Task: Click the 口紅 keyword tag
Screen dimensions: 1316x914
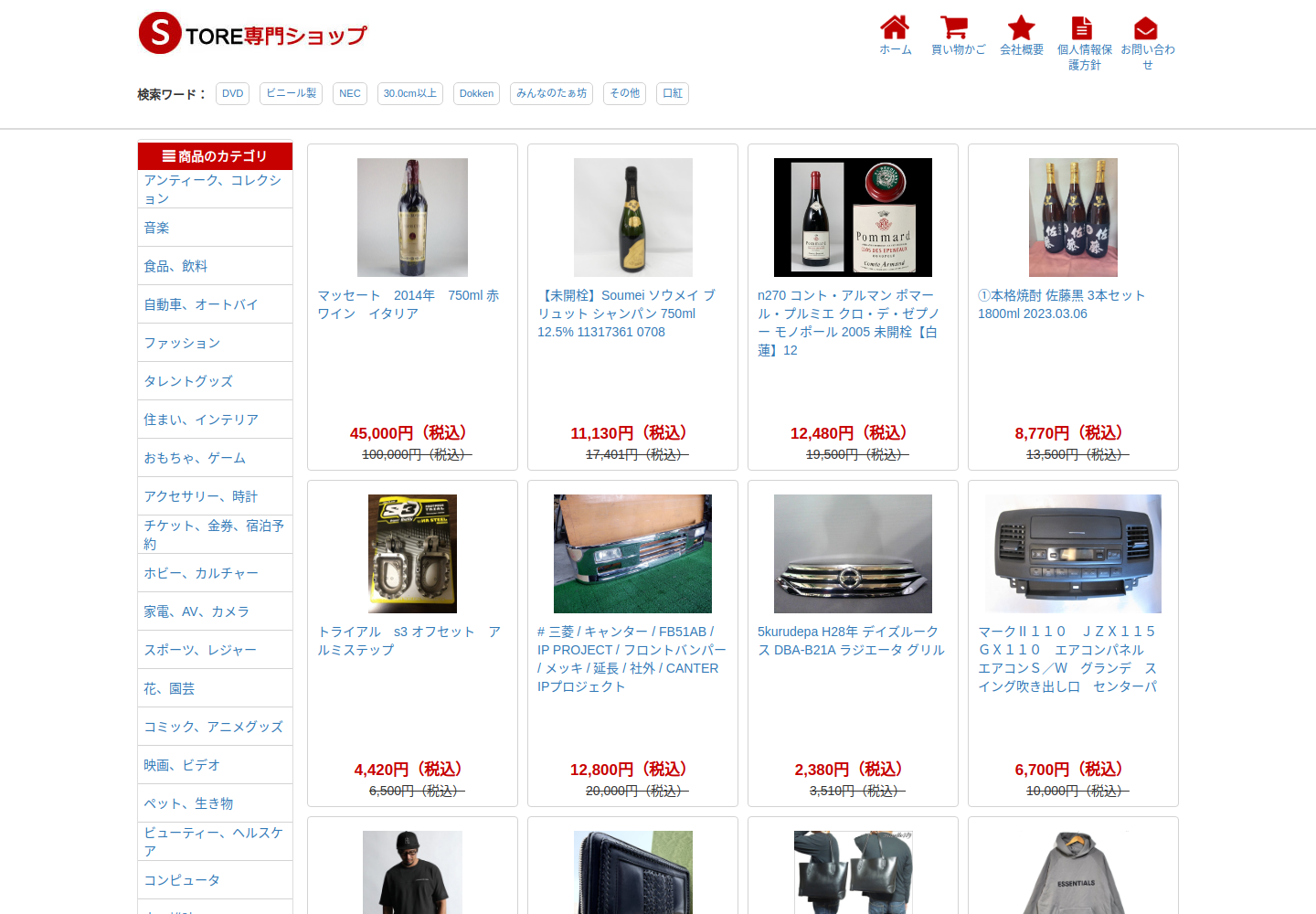Action: 673,93
